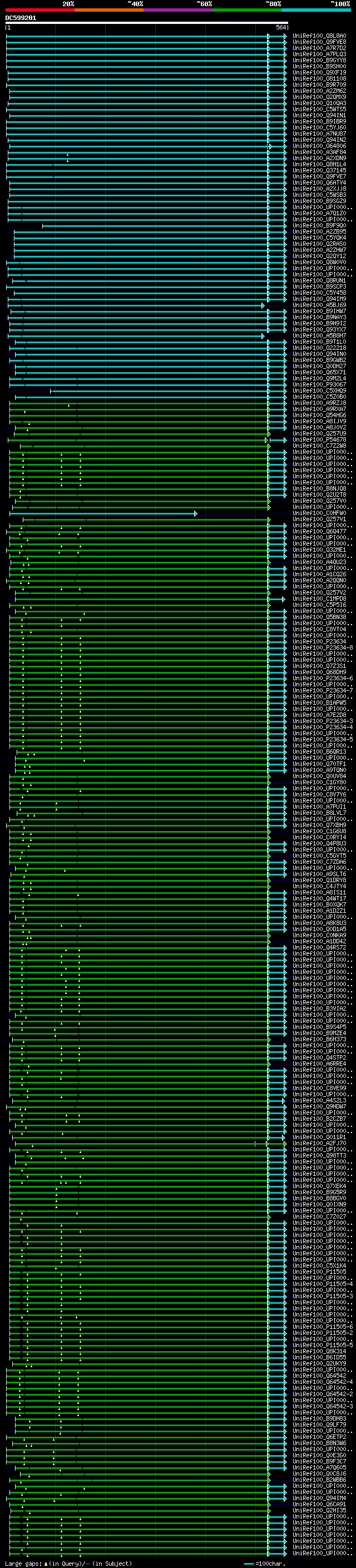Click hit label UniRef100_C5WTS5
This screenshot has height=1568, width=356.
pyautogui.click(x=319, y=109)
